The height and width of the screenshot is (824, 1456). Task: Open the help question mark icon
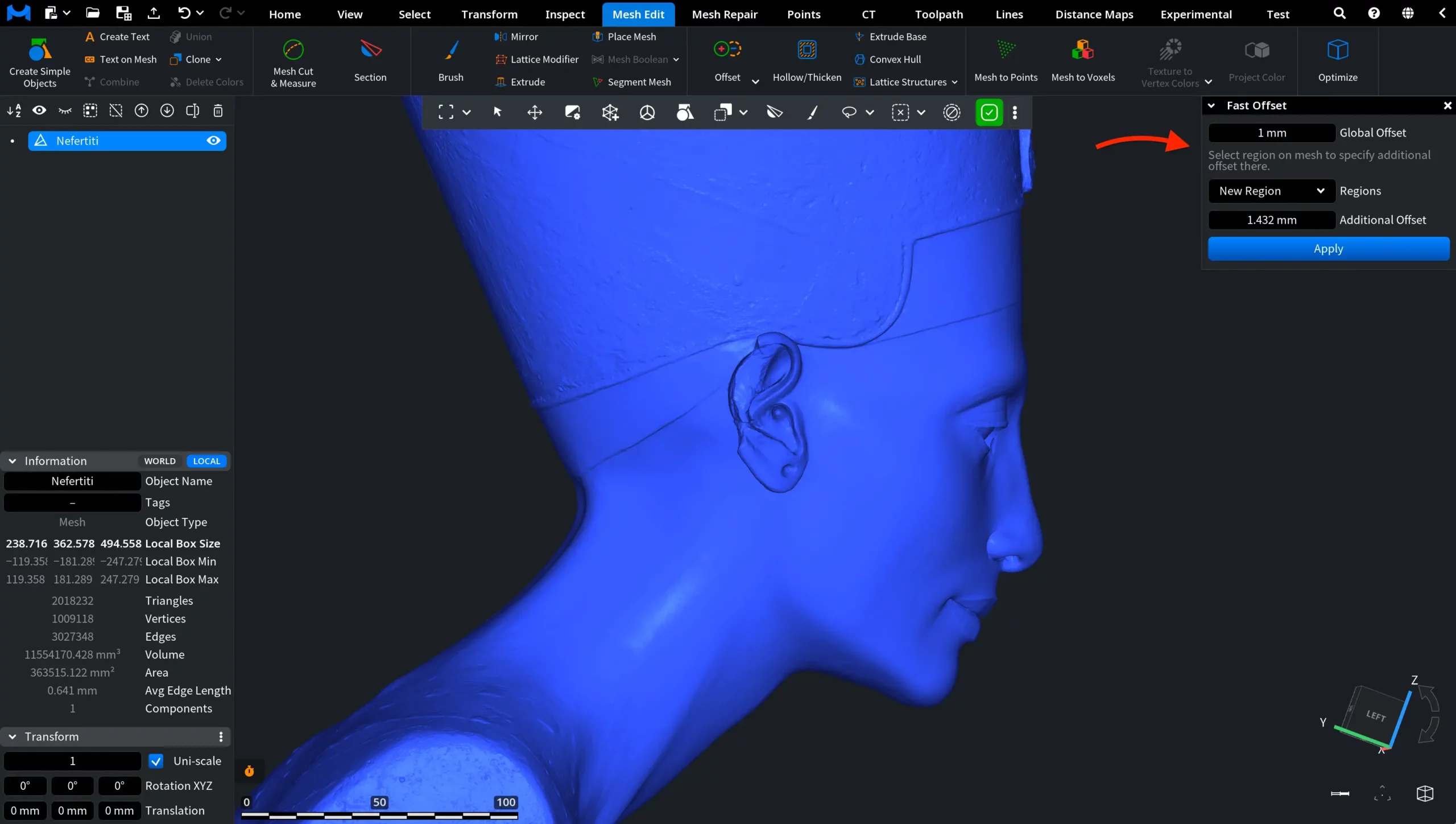tap(1374, 13)
